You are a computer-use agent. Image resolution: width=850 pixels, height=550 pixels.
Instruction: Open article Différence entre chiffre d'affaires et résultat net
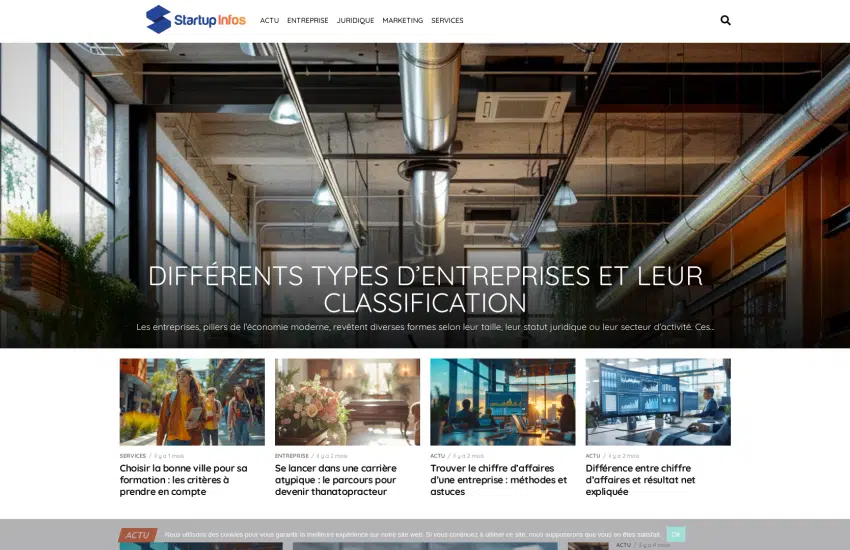click(x=640, y=480)
